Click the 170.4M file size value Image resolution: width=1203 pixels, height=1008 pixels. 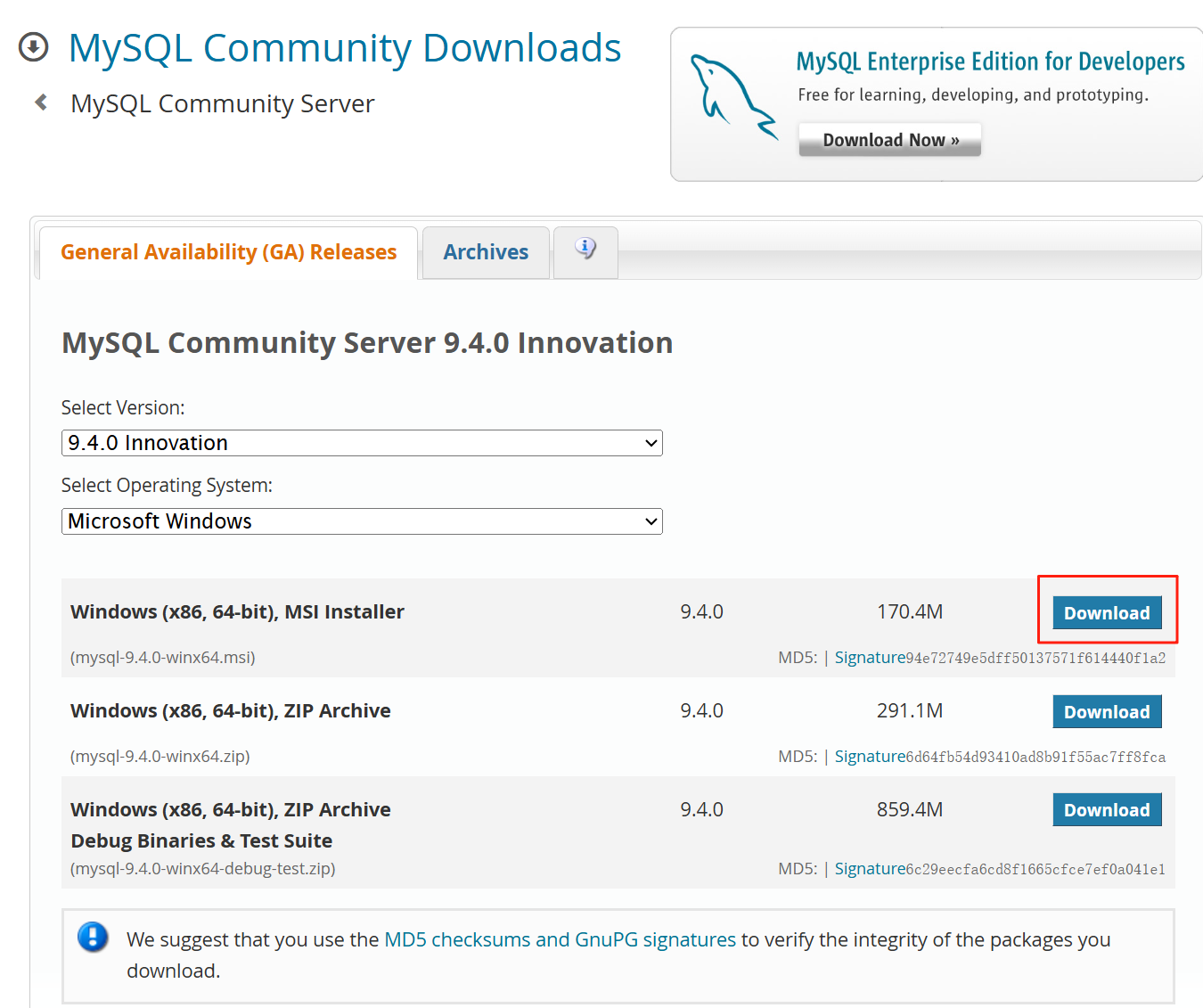[x=910, y=612]
